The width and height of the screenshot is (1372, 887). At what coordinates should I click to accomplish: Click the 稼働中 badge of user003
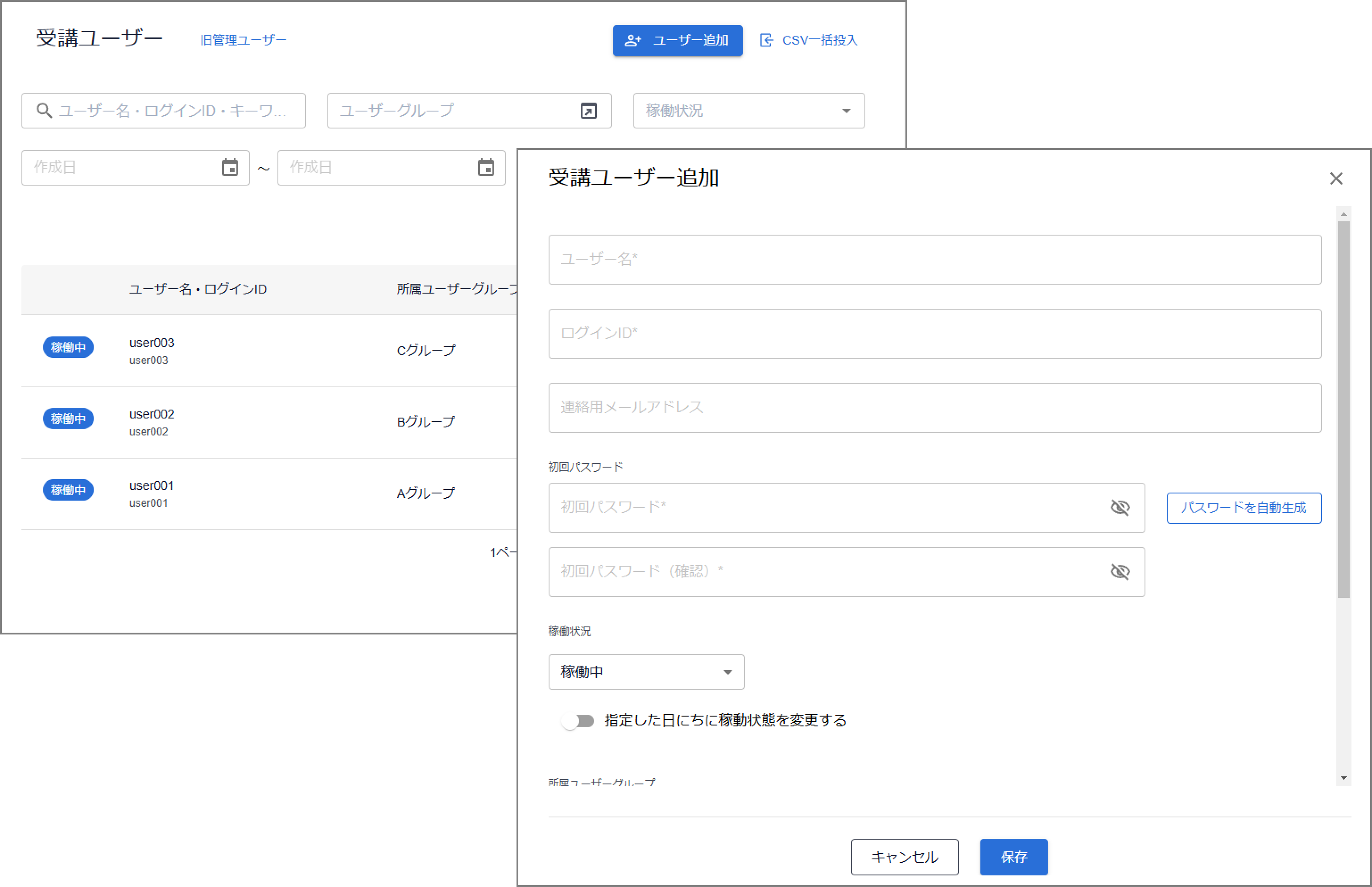point(68,347)
